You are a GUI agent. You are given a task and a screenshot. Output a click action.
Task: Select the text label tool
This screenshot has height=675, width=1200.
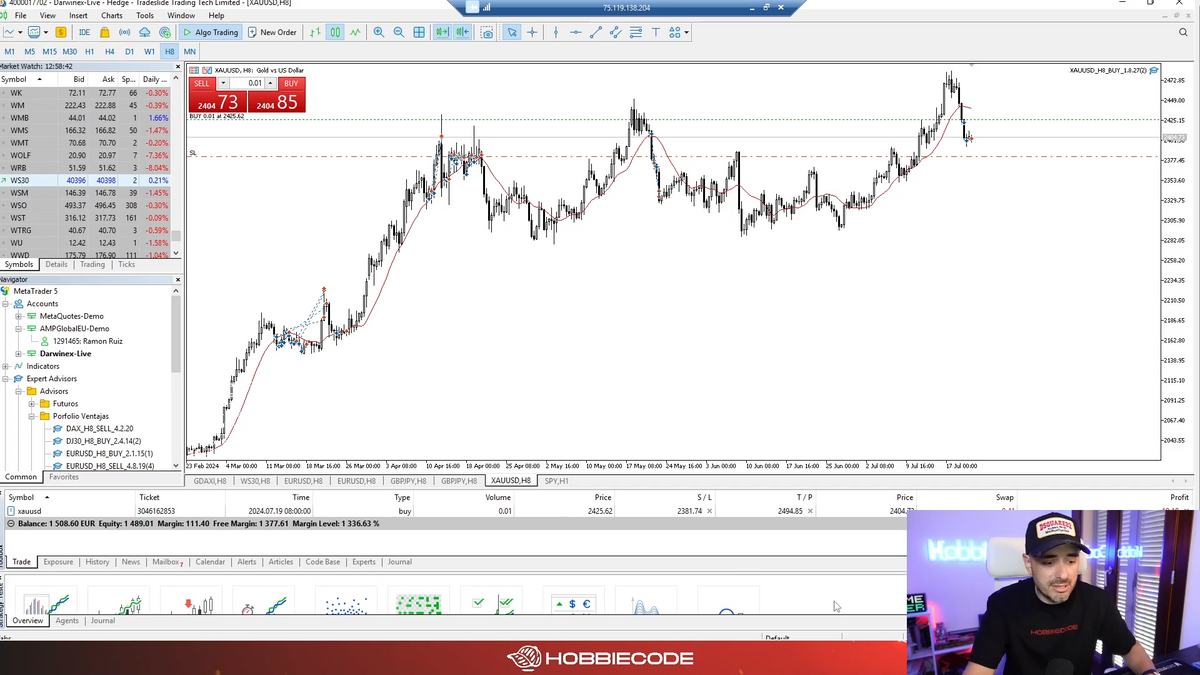coord(656,32)
